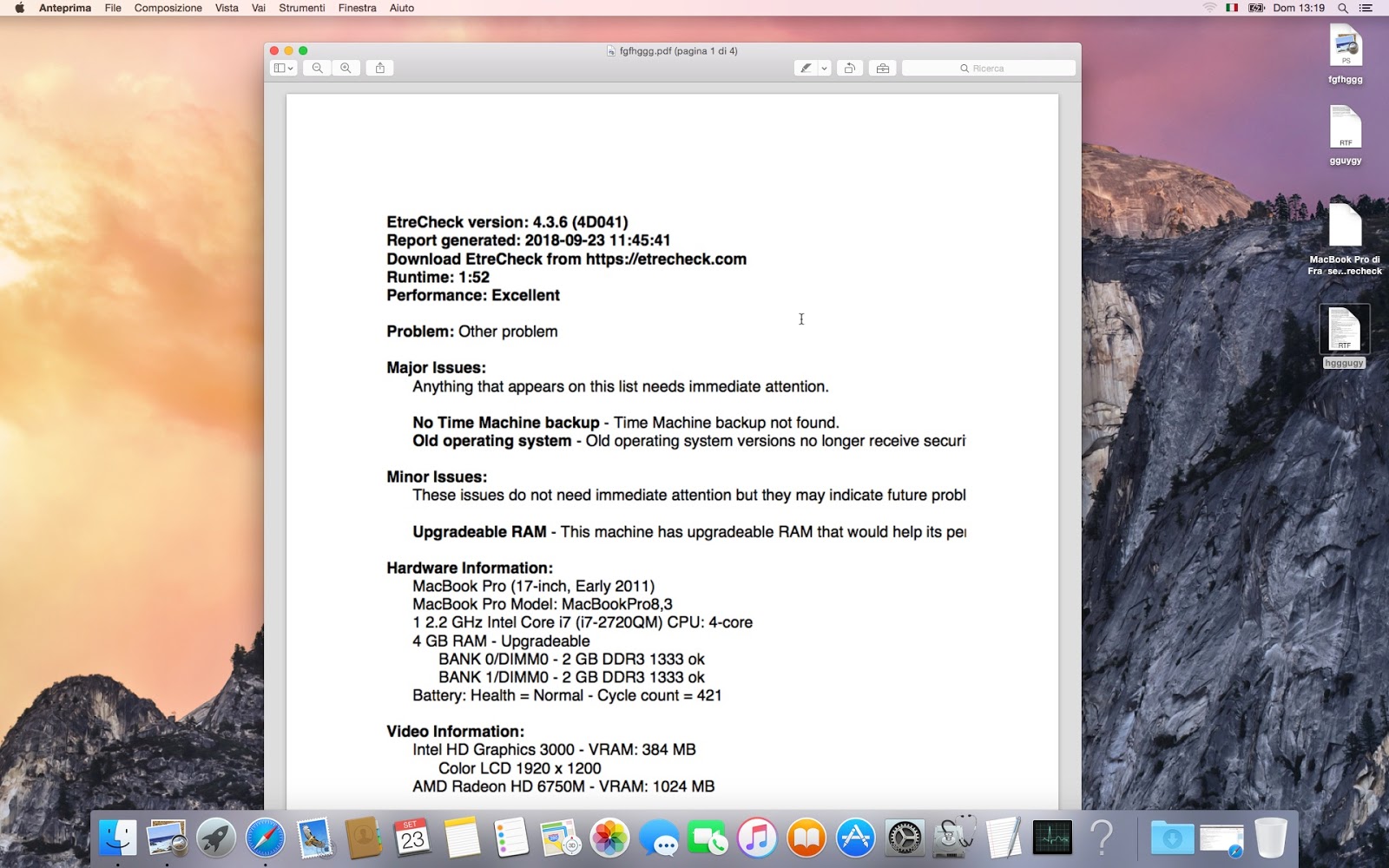Open Safari from the Dock
The image size is (1389, 868).
[265, 838]
